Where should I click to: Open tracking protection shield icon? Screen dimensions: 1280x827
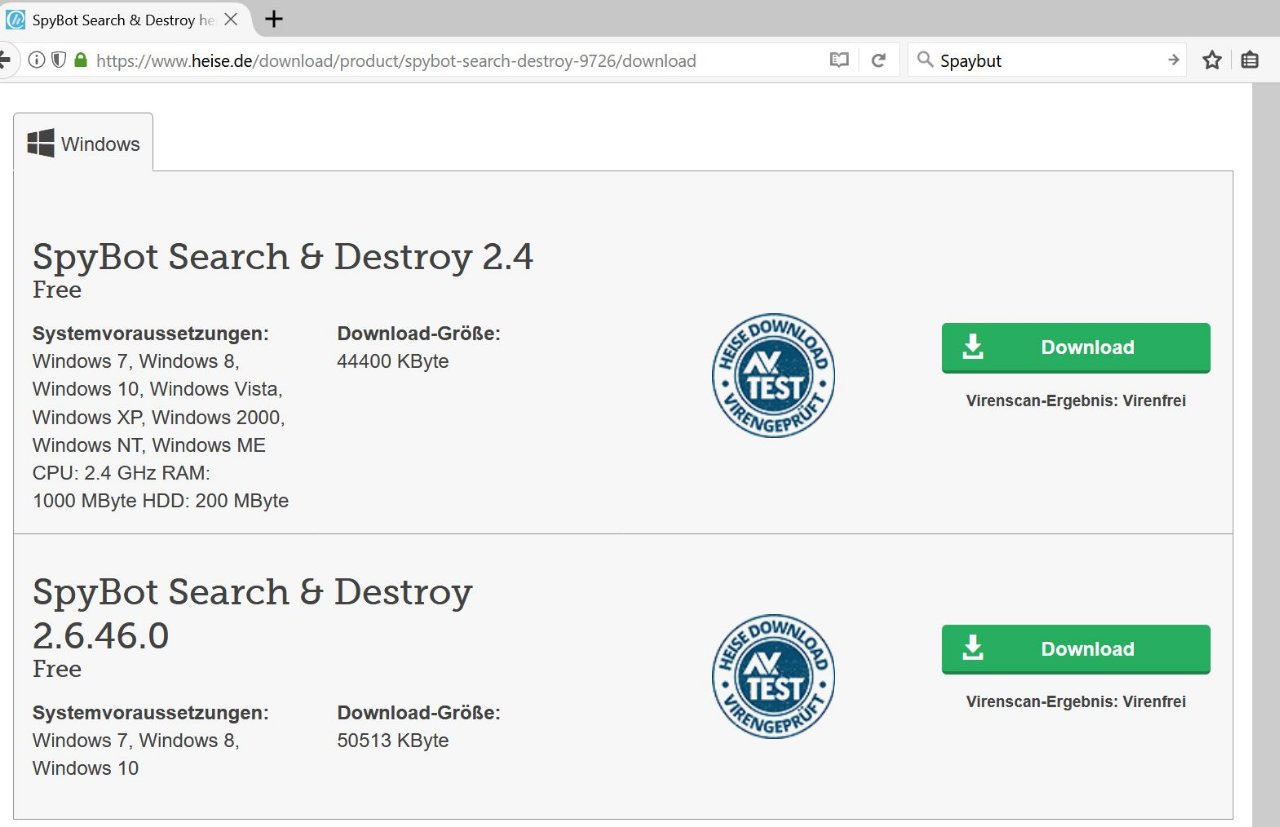click(x=58, y=60)
